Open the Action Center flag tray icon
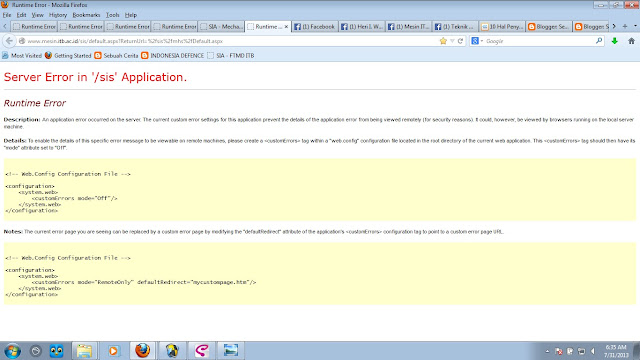640x360 pixels. click(x=570, y=351)
